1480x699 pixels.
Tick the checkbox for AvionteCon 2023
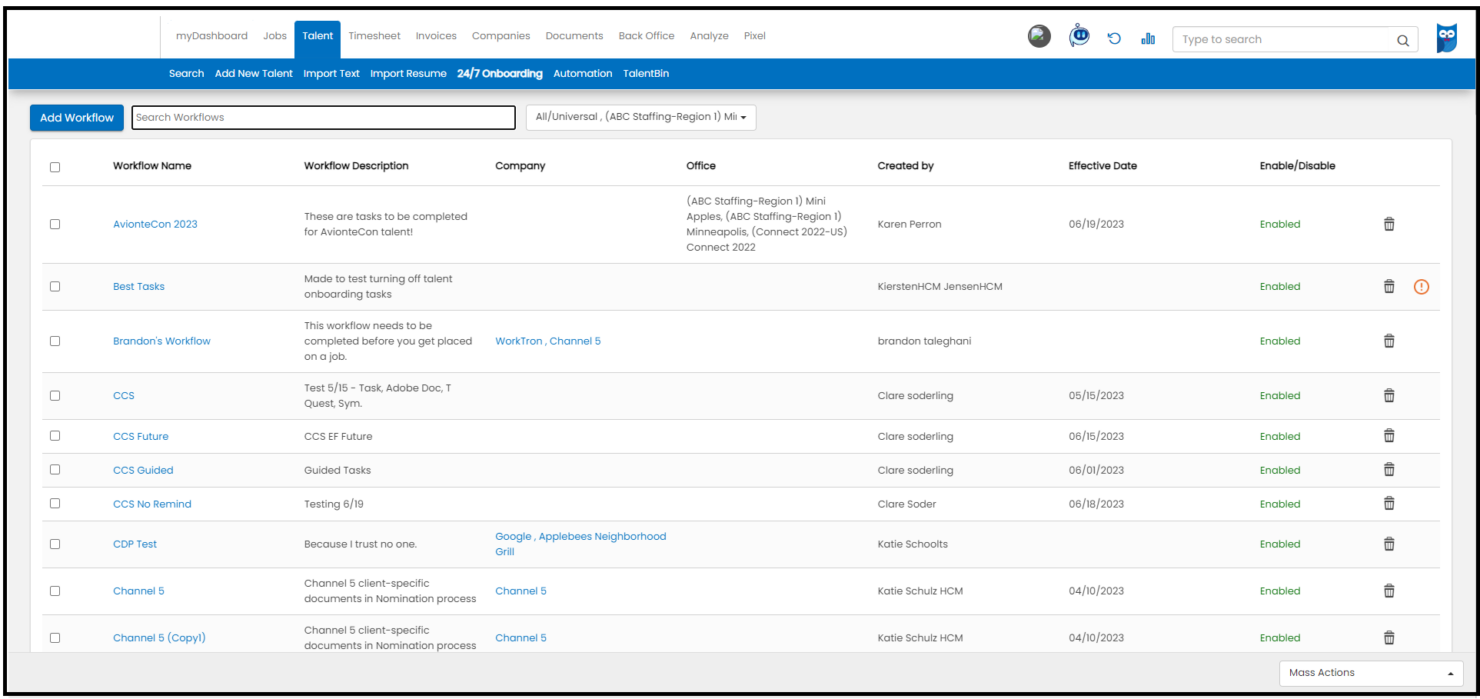[x=56, y=224]
